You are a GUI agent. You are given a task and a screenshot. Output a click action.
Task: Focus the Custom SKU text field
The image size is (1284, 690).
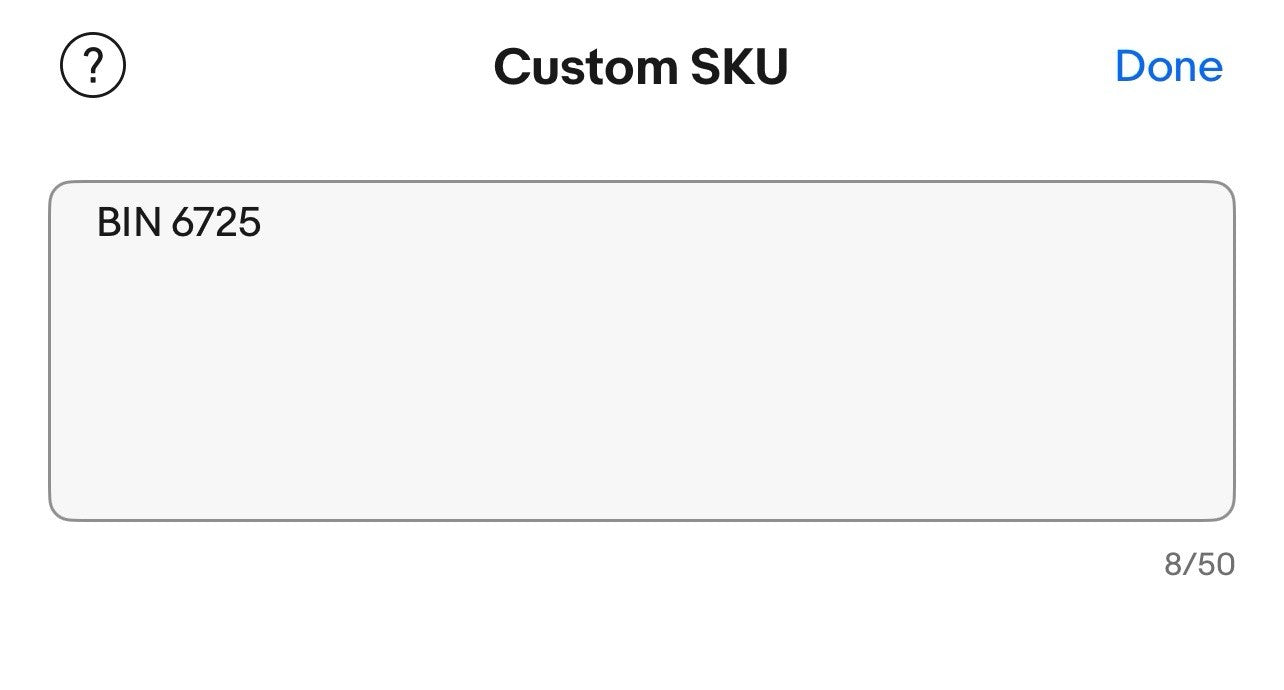point(641,350)
